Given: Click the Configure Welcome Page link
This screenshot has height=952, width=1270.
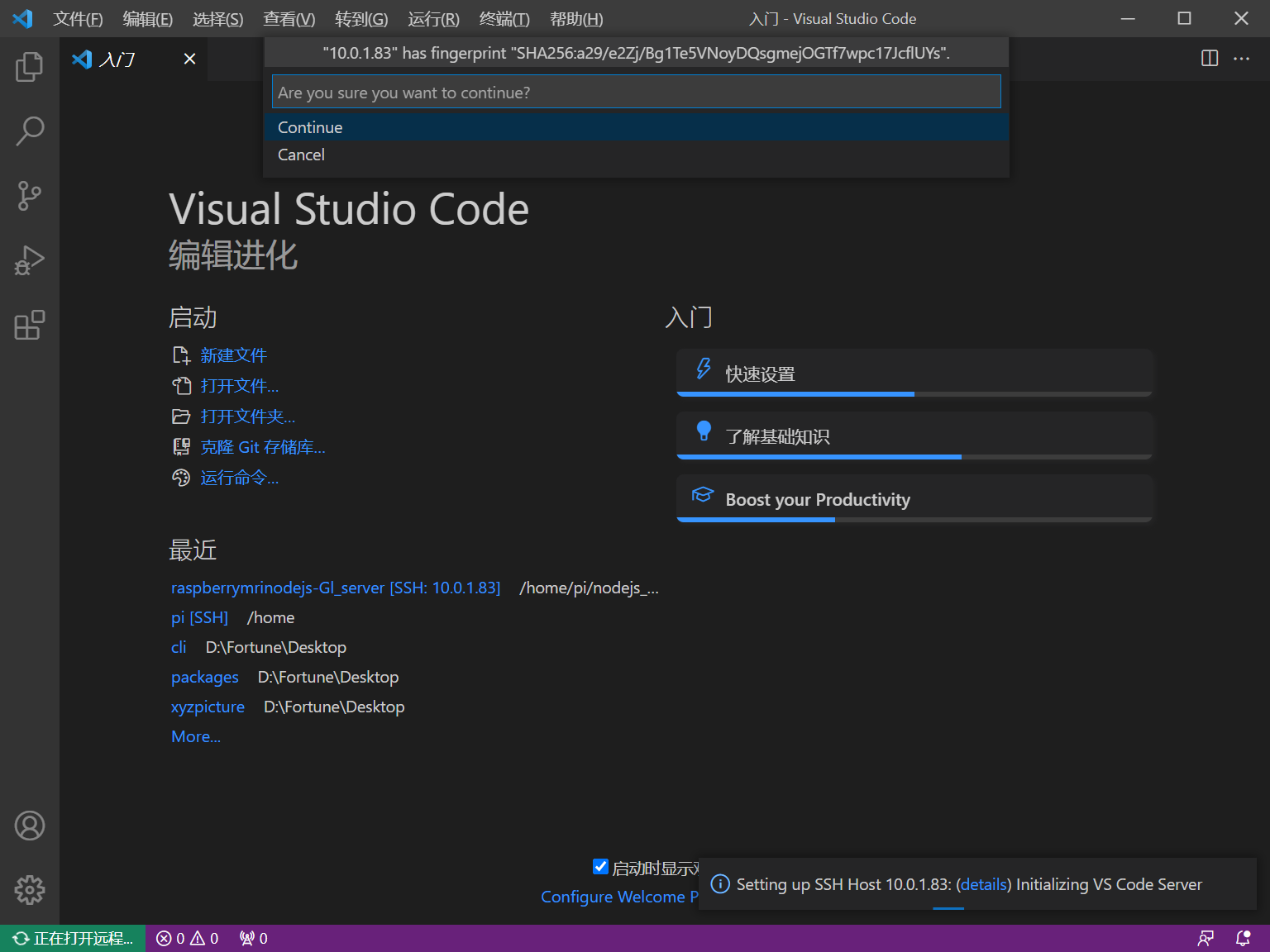Looking at the screenshot, I should point(619,897).
